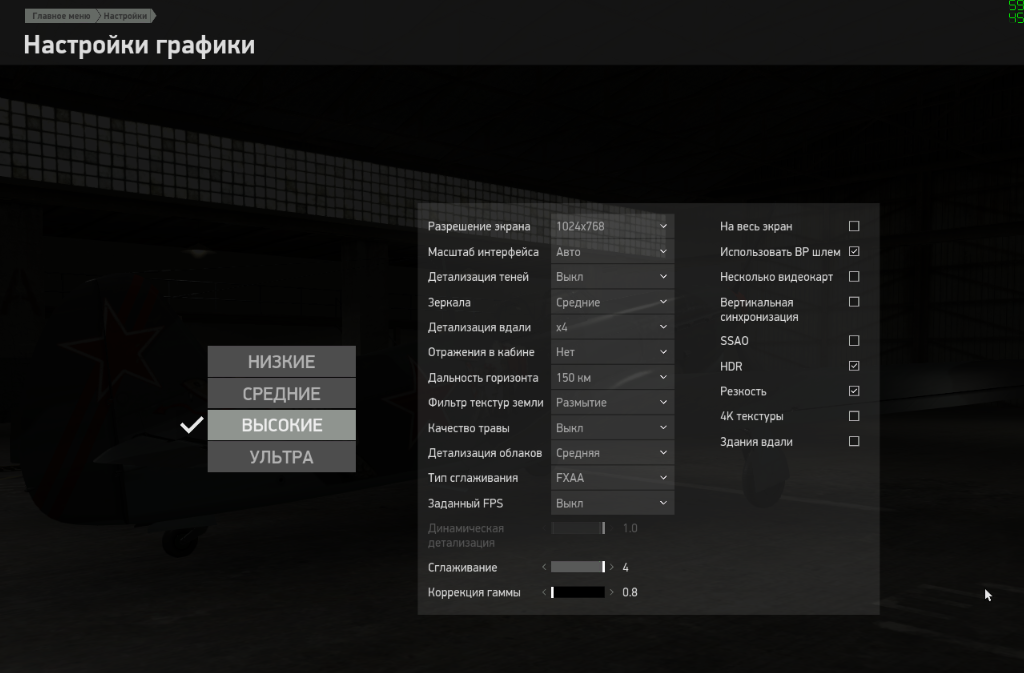Click the Коррекция гаммы value 0.8
Viewport: 1024px width, 673px height.
pos(630,593)
